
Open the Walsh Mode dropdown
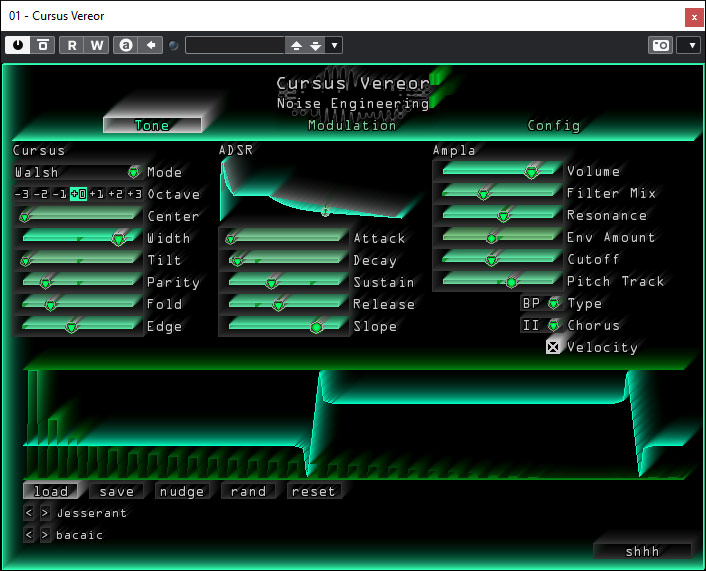click(77, 172)
